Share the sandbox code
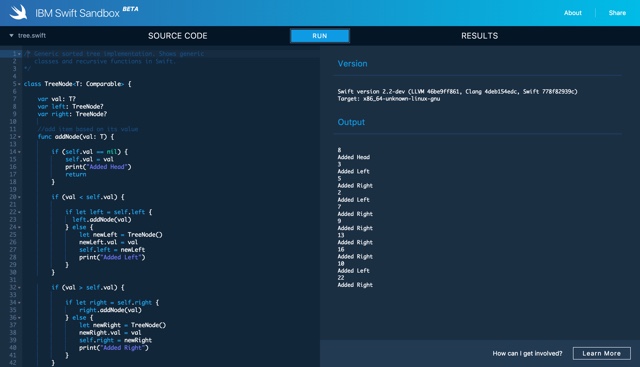The image size is (640, 367). point(617,13)
